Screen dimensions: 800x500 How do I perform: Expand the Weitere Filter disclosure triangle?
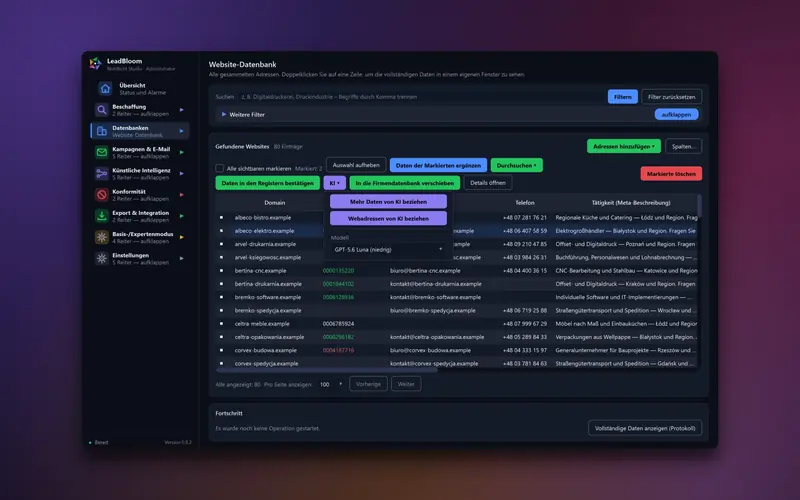tap(223, 114)
